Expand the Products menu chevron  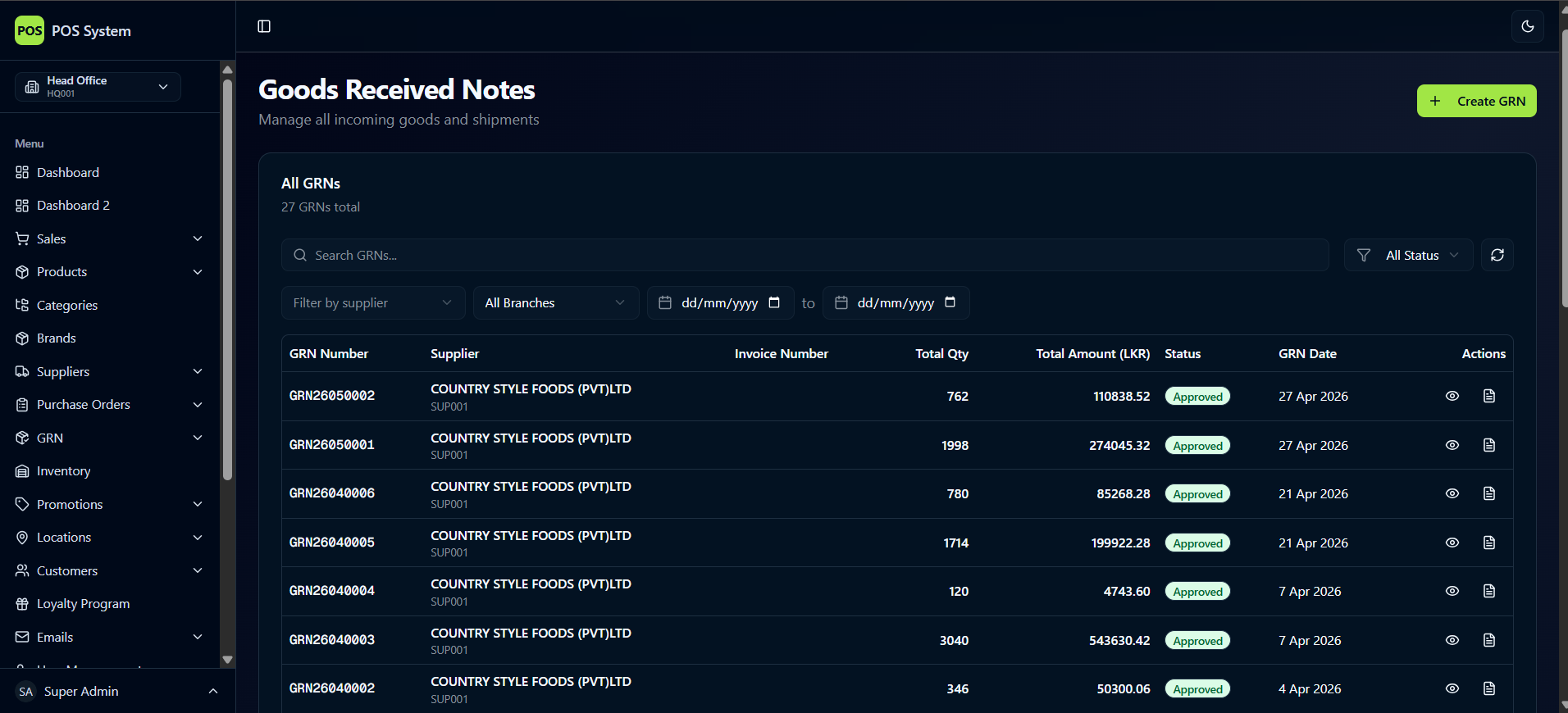pos(198,271)
